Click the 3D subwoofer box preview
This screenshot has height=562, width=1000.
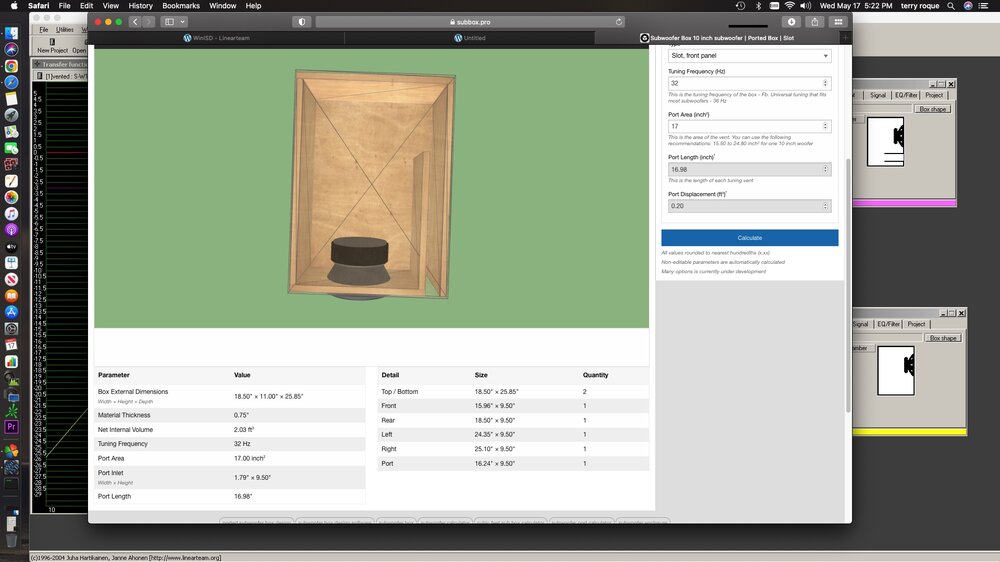click(x=372, y=188)
